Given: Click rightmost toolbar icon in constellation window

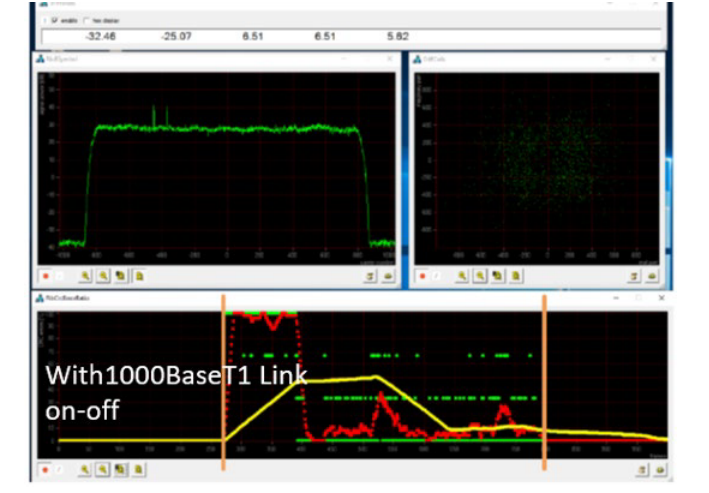Looking at the screenshot, I should click(x=651, y=273).
